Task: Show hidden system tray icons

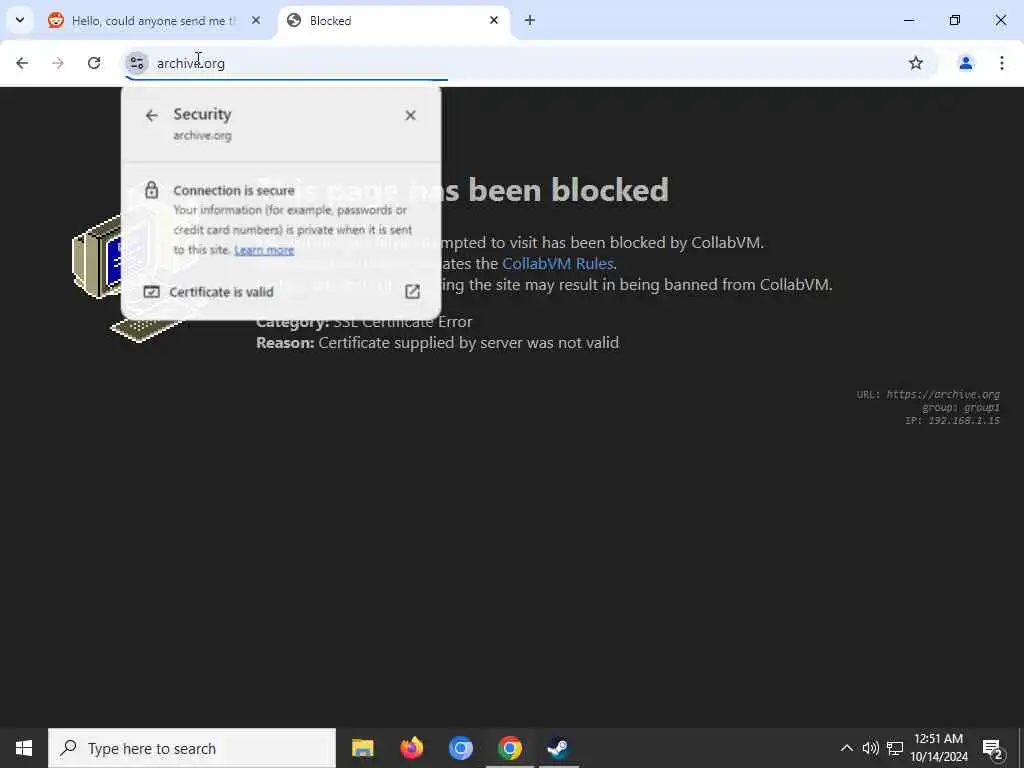Action: point(846,748)
